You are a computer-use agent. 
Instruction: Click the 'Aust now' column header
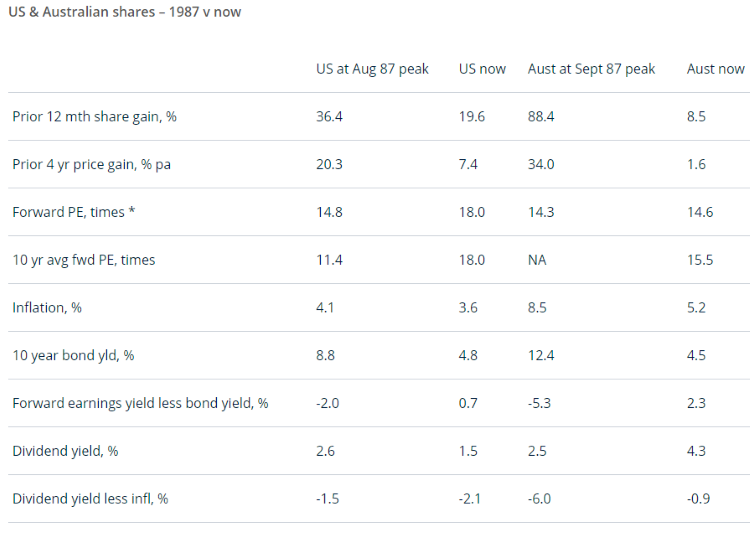[715, 69]
